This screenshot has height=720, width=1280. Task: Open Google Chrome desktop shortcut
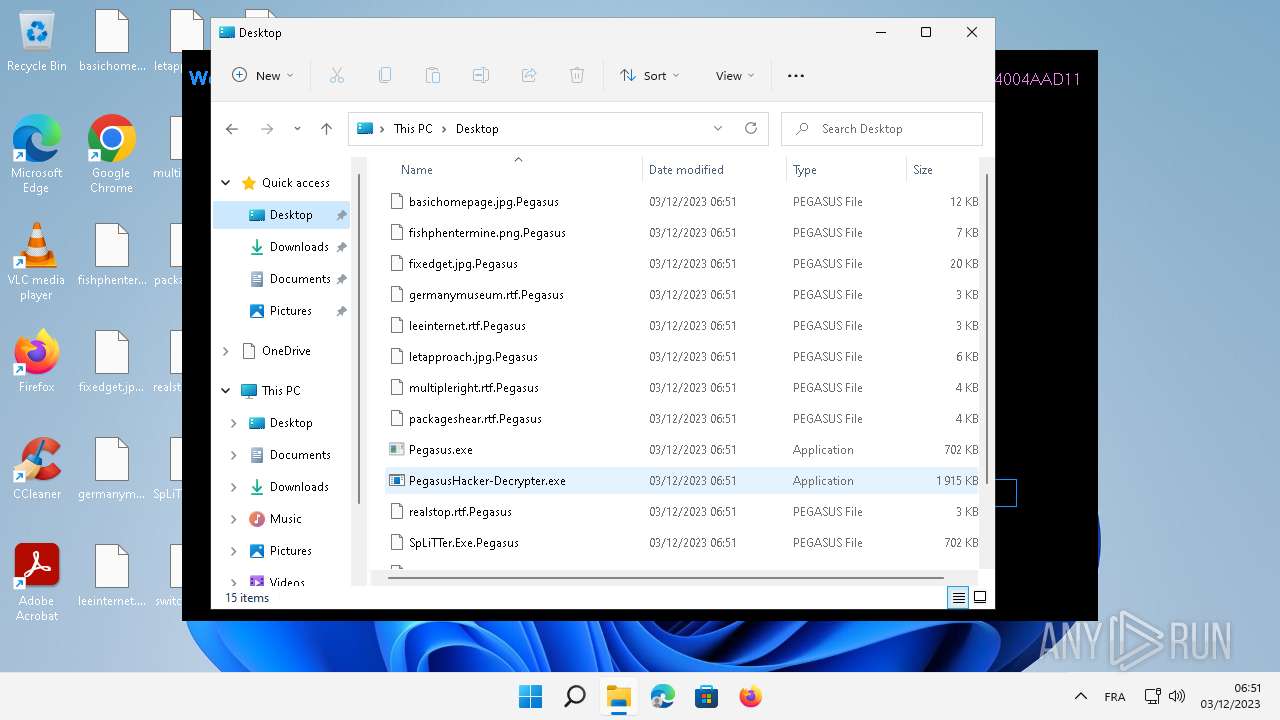coord(111,153)
